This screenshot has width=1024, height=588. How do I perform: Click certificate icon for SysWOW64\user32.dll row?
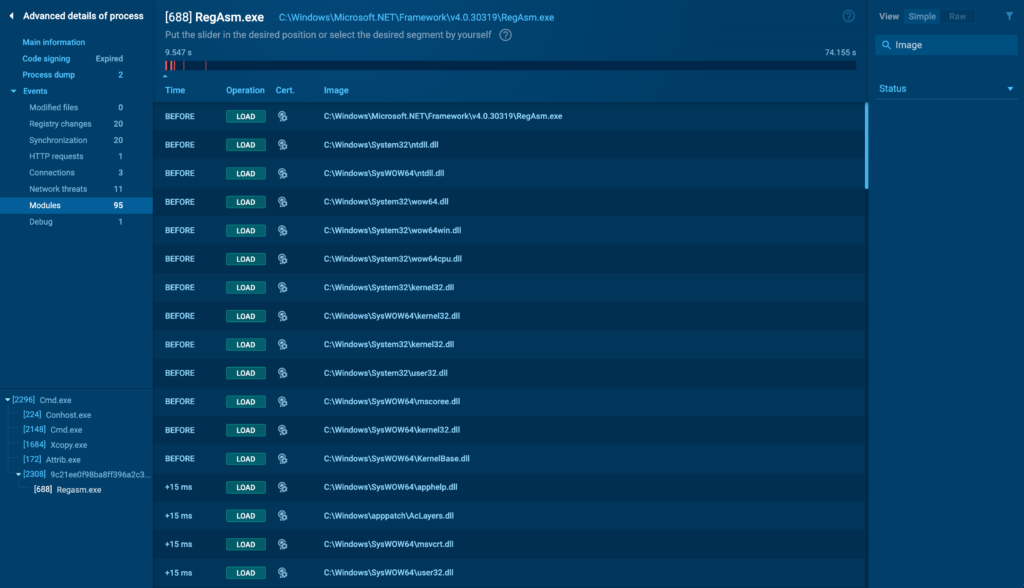pos(283,573)
